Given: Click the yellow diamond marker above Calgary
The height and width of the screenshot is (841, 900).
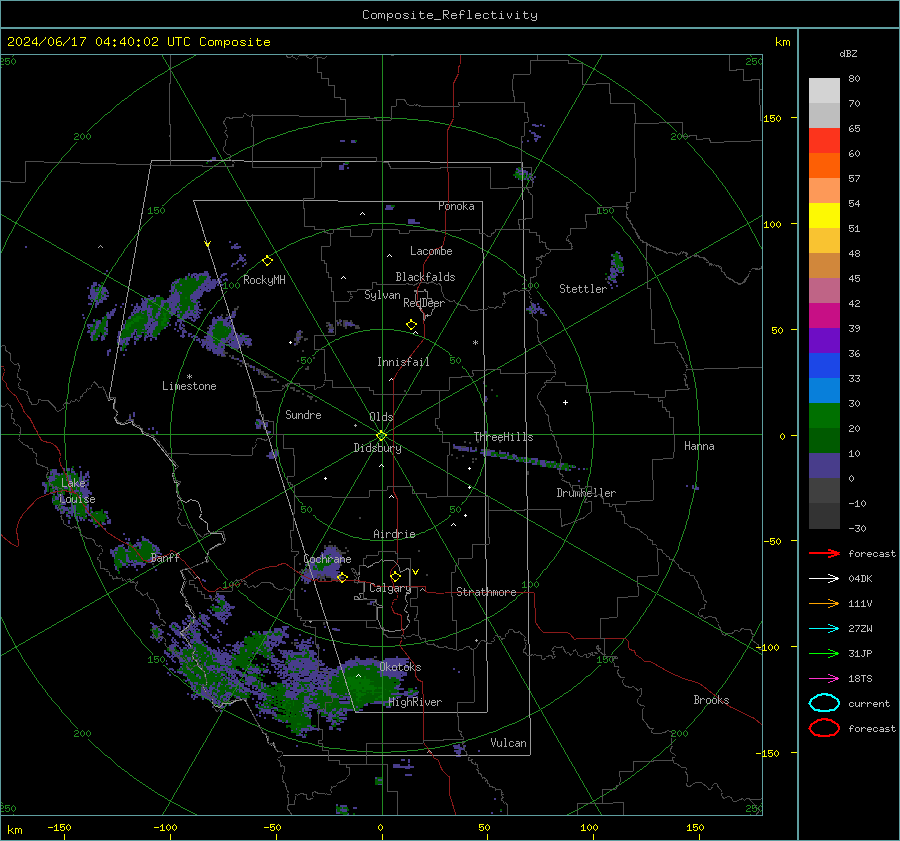Looking at the screenshot, I should click(x=395, y=576).
